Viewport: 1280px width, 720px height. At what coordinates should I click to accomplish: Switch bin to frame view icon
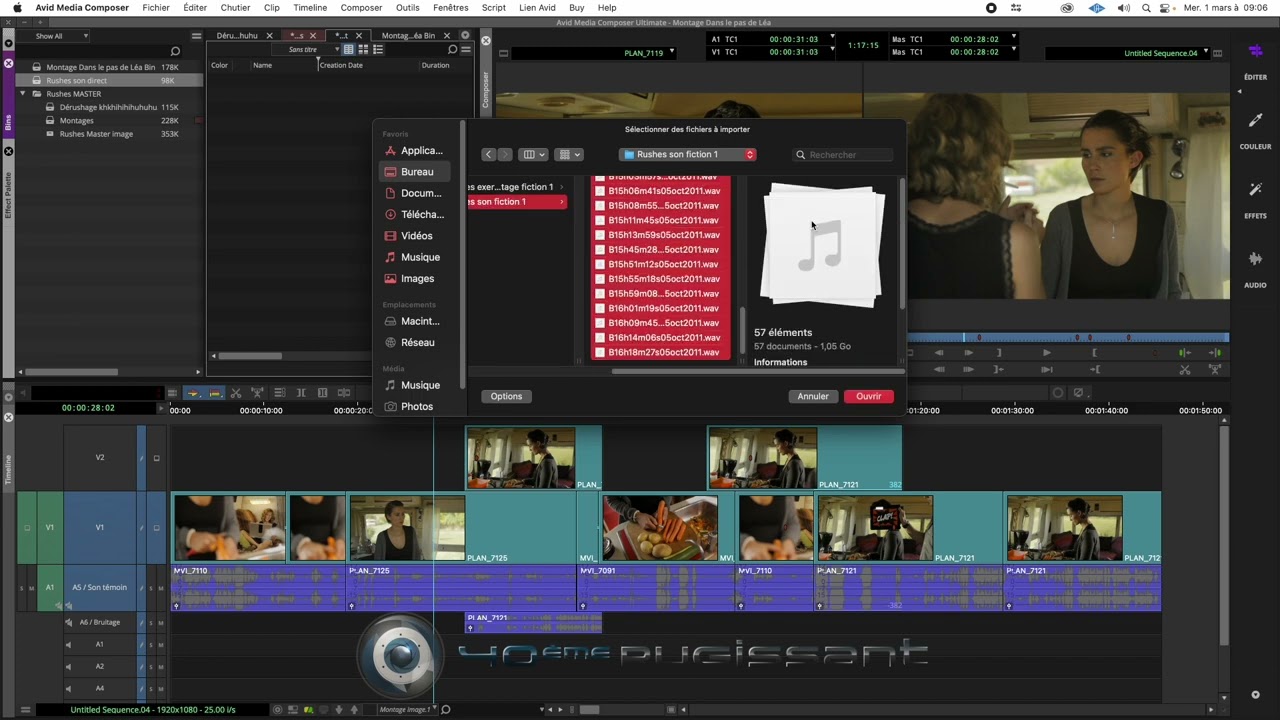(363, 49)
